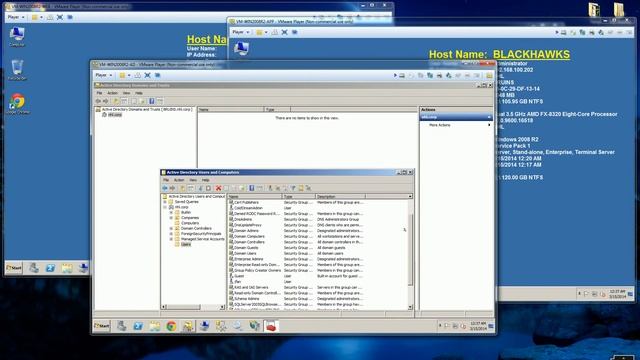Screen dimensions: 640x360
Task: Open Computer desktop icon in BLACKHAWKS VM
Action: click(241, 49)
